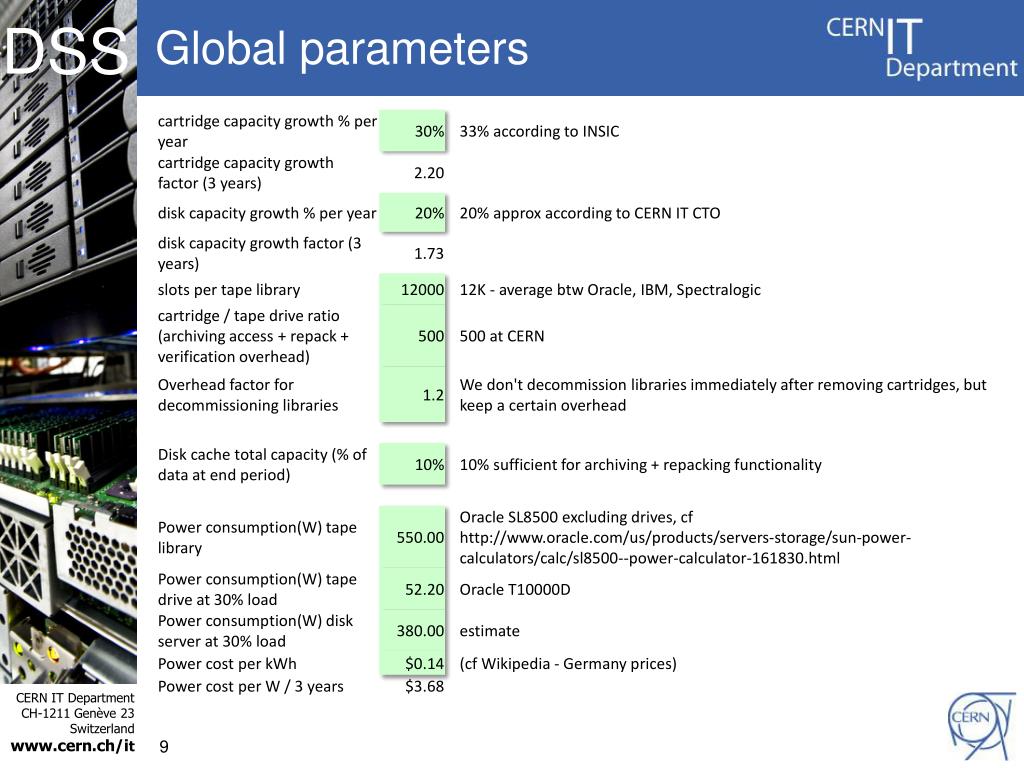Click the slide number 9
Viewport: 1024px width, 768px height.
164,746
